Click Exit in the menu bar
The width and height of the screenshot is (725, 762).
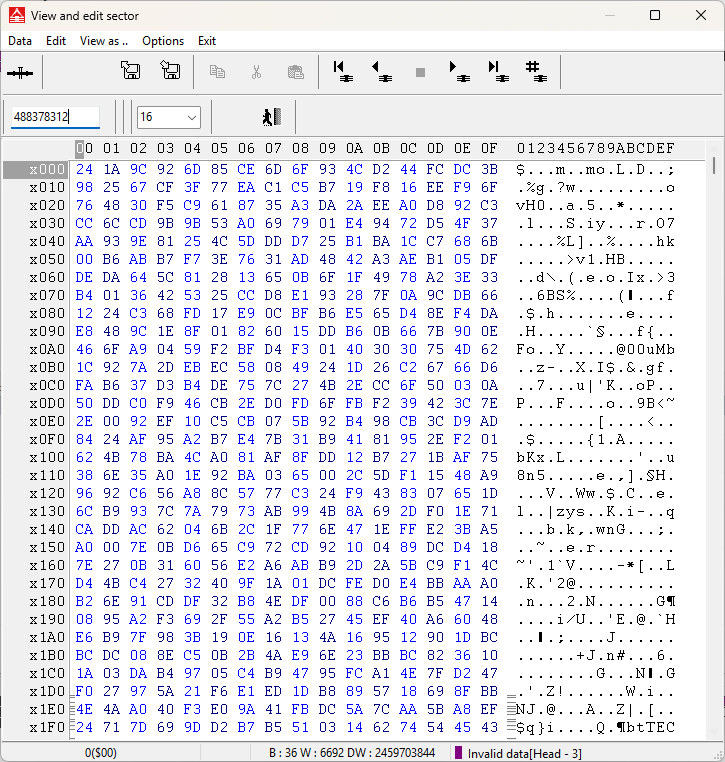(x=207, y=41)
